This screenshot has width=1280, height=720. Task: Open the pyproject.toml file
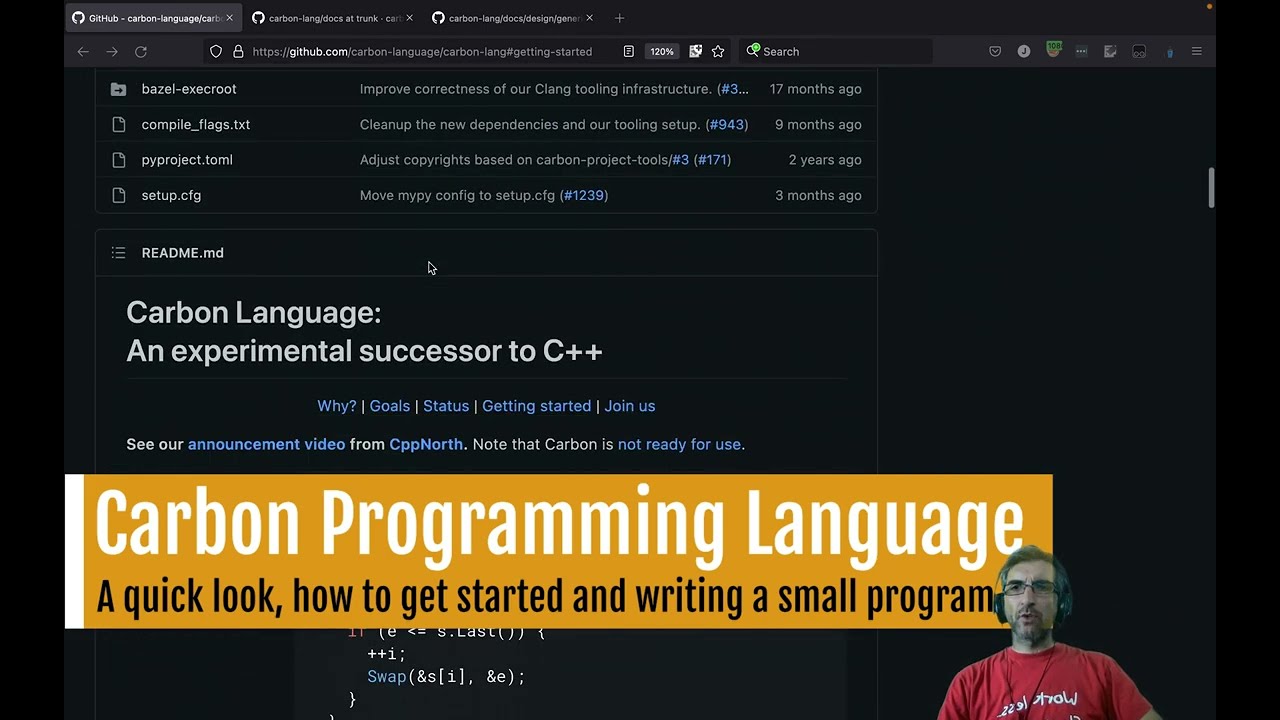[x=187, y=160]
